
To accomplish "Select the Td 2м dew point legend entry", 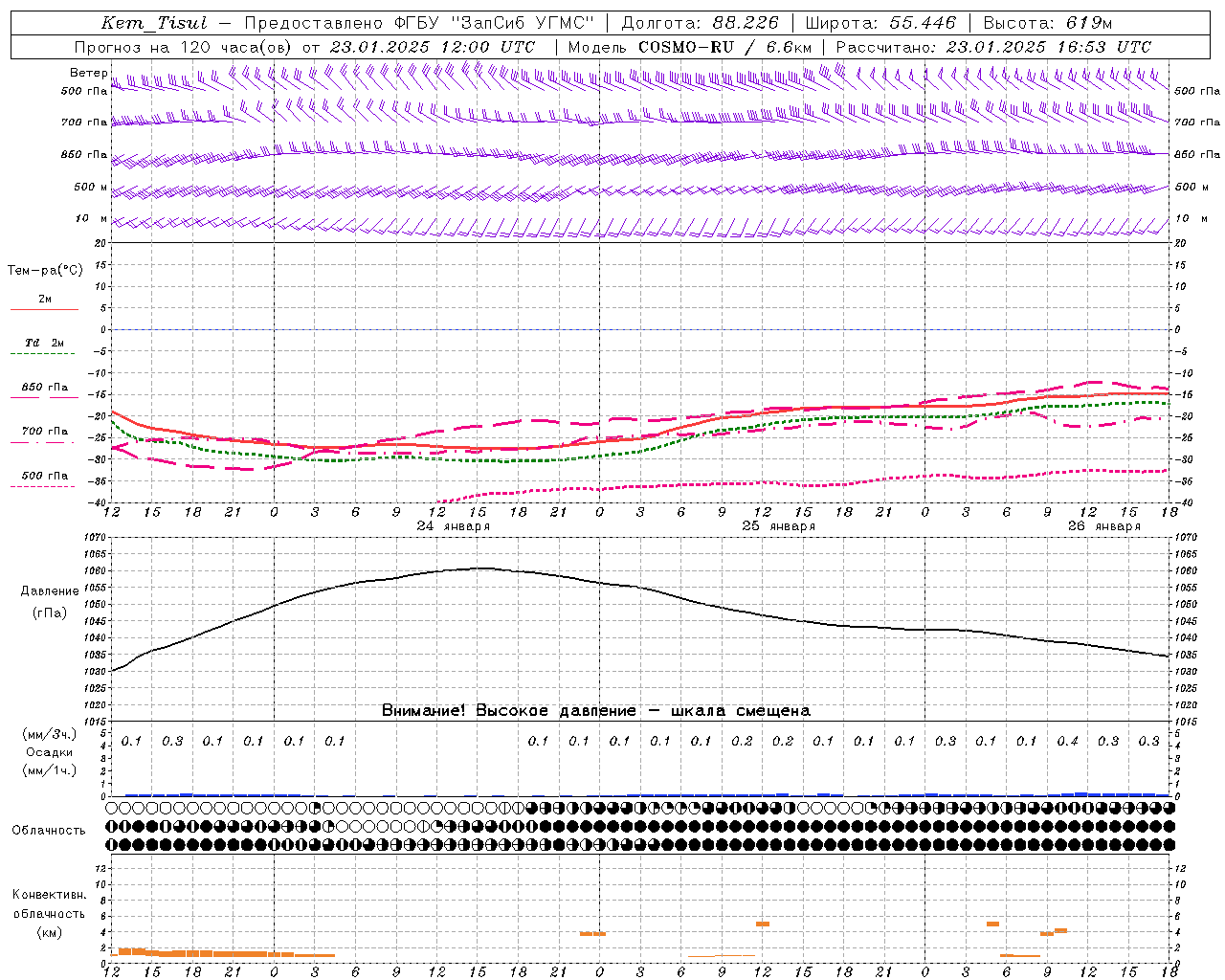I will [44, 343].
